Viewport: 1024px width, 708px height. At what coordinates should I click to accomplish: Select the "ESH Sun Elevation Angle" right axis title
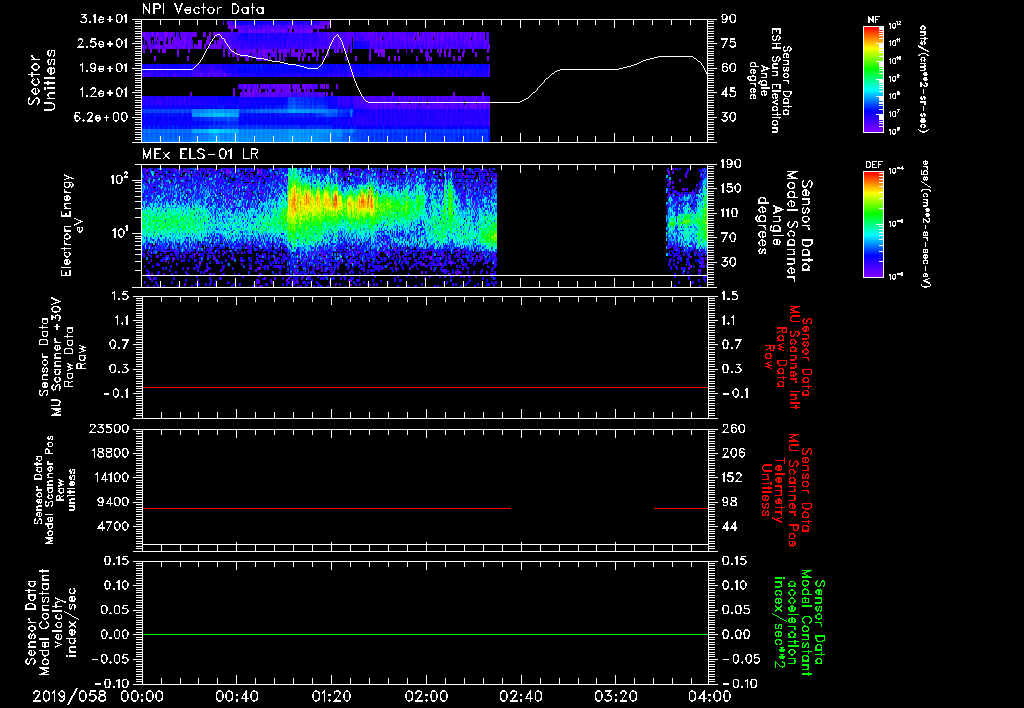769,80
